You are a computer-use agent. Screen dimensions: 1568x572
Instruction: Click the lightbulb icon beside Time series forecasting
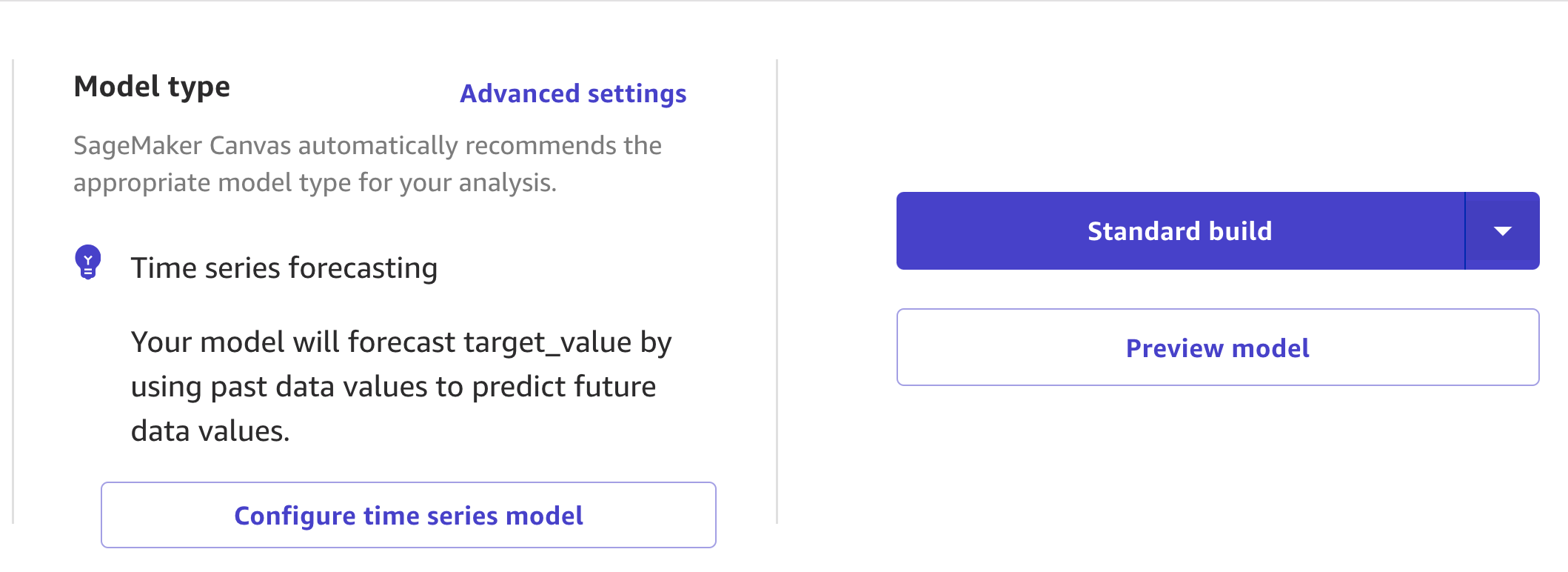point(88,262)
